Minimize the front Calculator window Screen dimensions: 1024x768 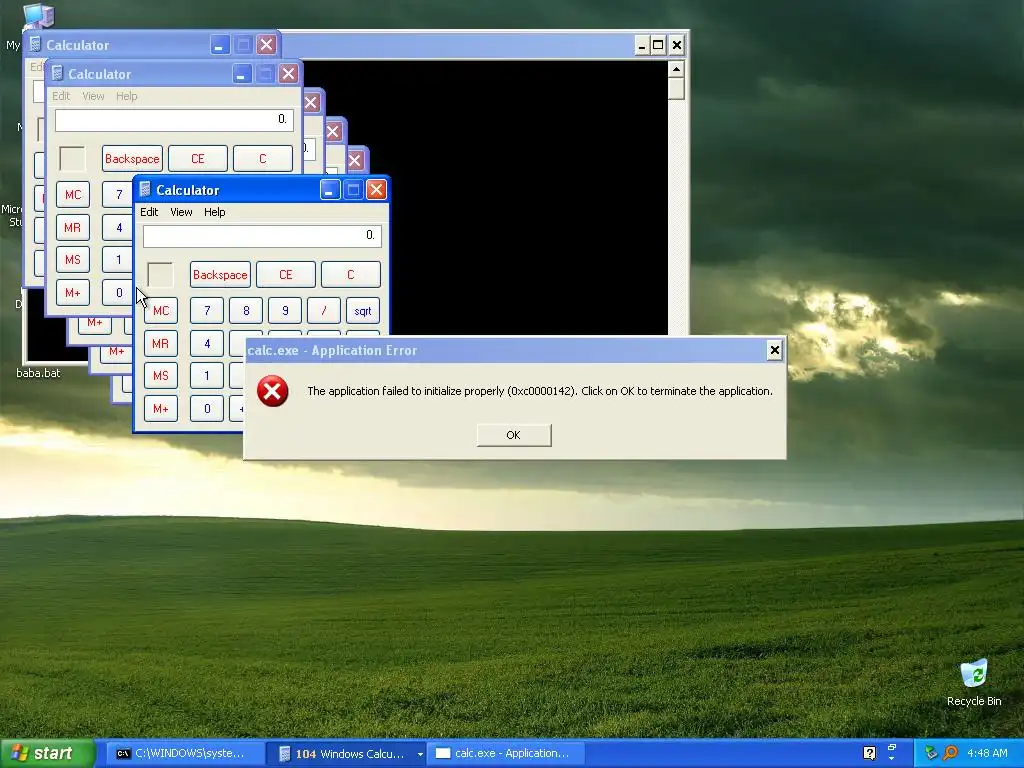click(330, 190)
